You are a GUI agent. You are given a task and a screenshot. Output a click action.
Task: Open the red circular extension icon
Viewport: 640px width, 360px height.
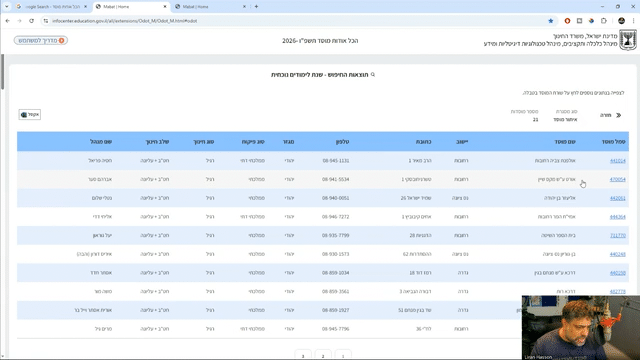point(567,21)
